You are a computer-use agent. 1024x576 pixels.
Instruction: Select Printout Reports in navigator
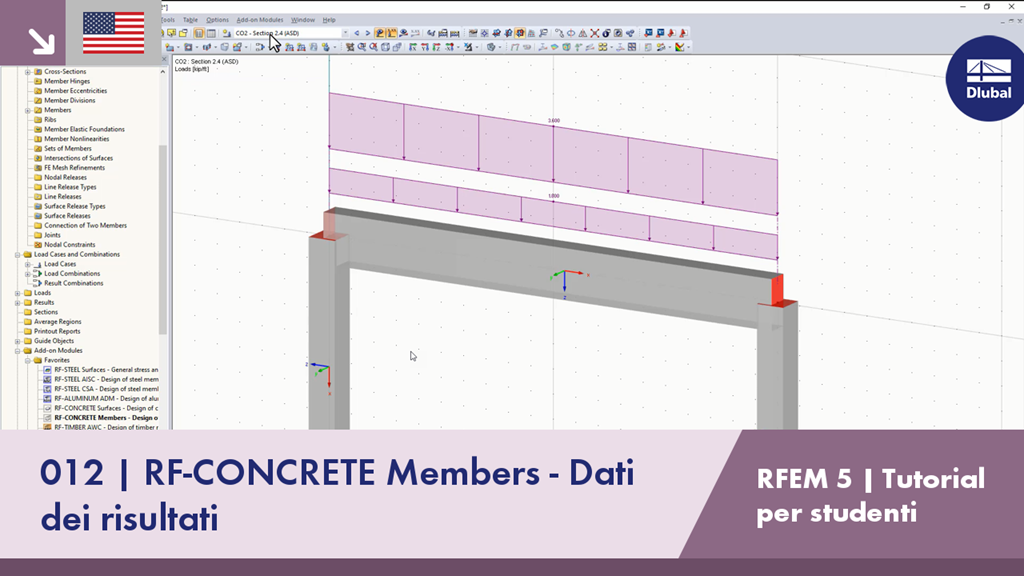57,332
